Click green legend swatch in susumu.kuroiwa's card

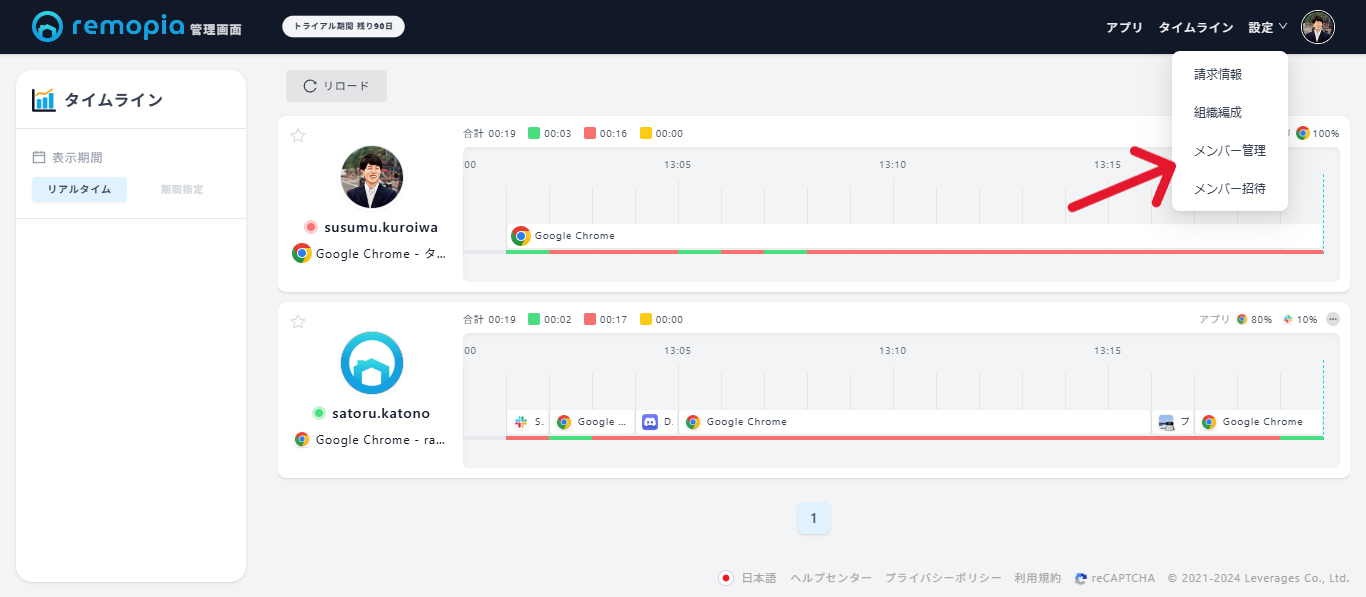tap(534, 133)
